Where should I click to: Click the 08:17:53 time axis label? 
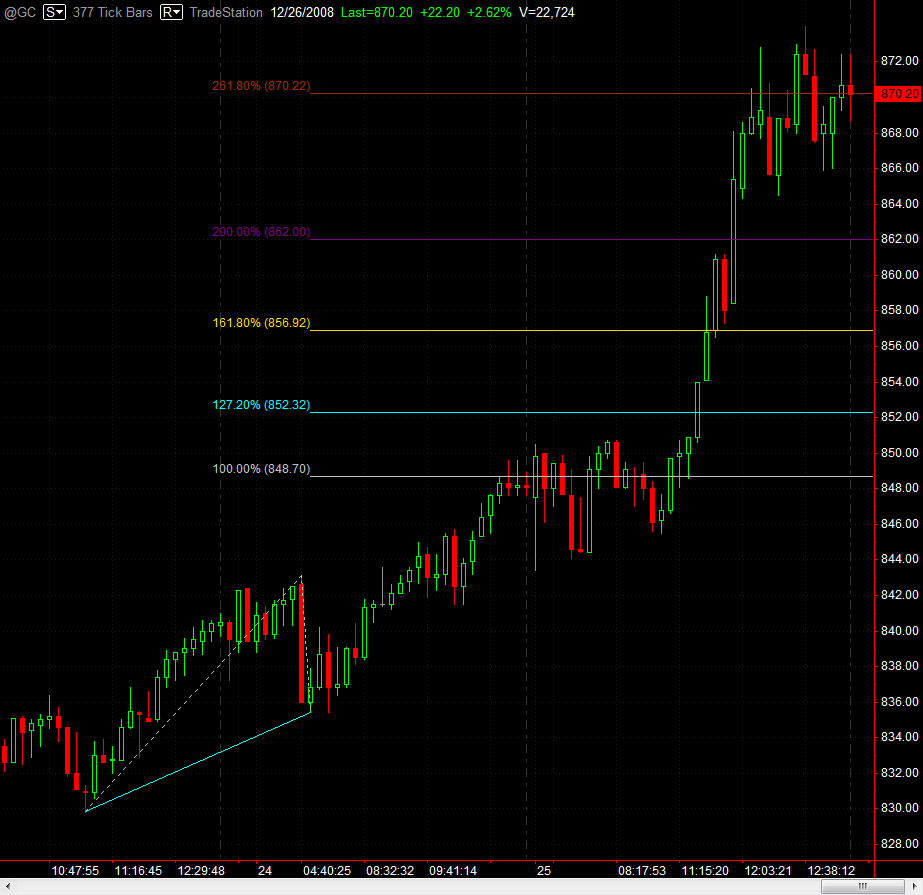(x=642, y=870)
